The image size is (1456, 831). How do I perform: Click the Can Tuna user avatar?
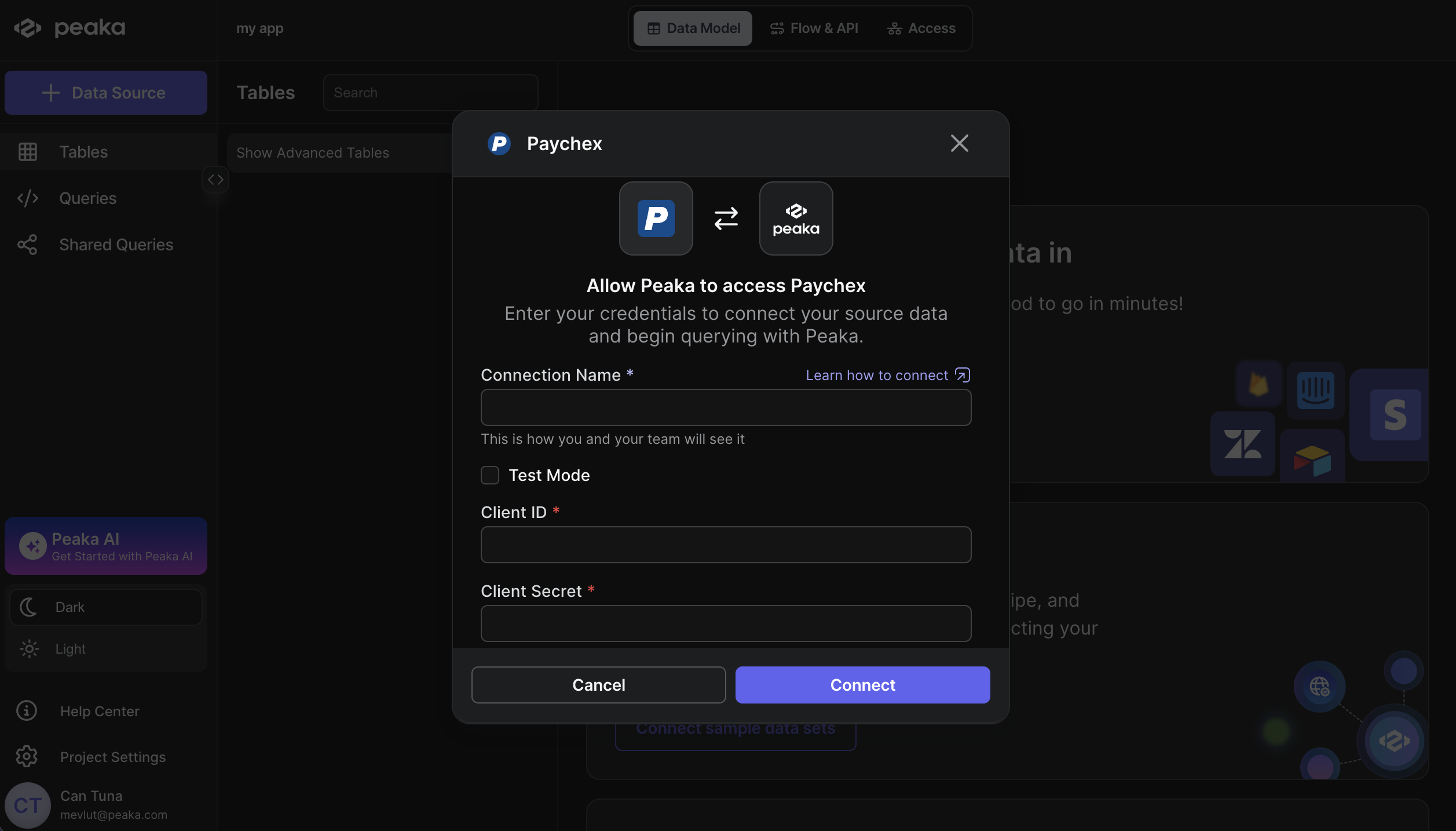[x=27, y=806]
